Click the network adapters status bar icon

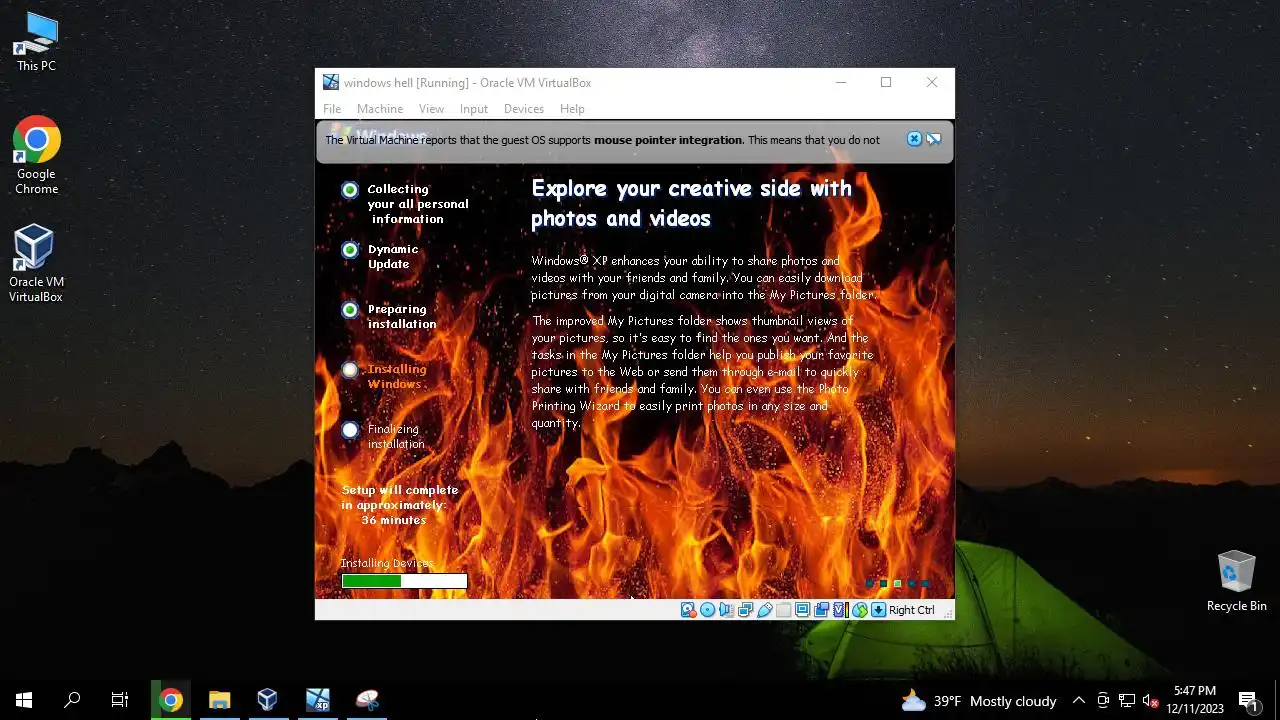746,610
